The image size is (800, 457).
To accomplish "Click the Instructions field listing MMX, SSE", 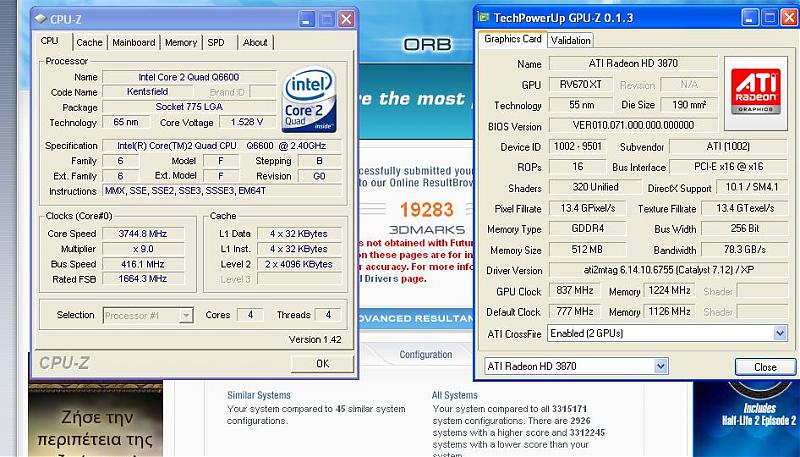I will [222, 191].
